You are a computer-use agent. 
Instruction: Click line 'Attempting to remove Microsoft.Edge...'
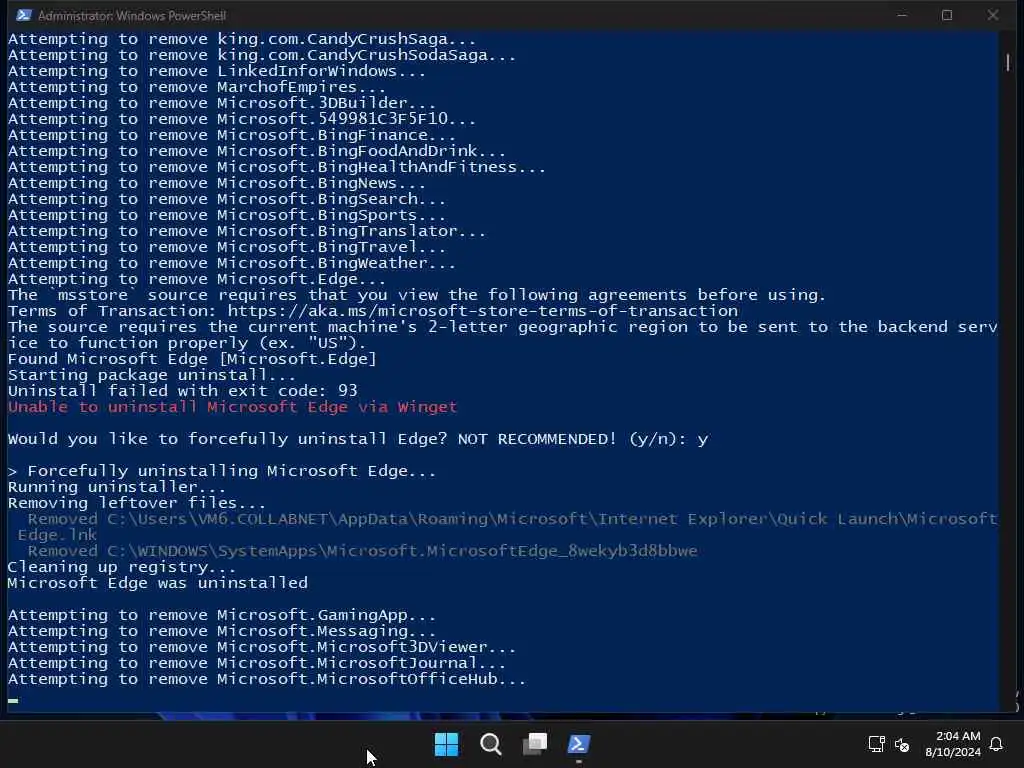197,279
